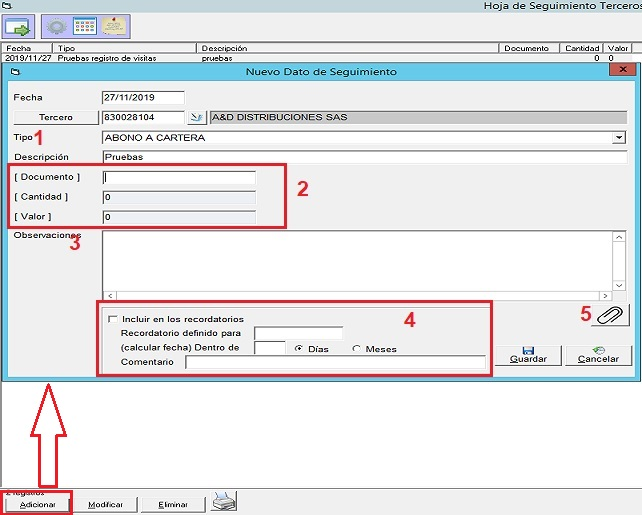The image size is (642, 515).
Task: Click into the Documento input field
Action: (x=179, y=178)
